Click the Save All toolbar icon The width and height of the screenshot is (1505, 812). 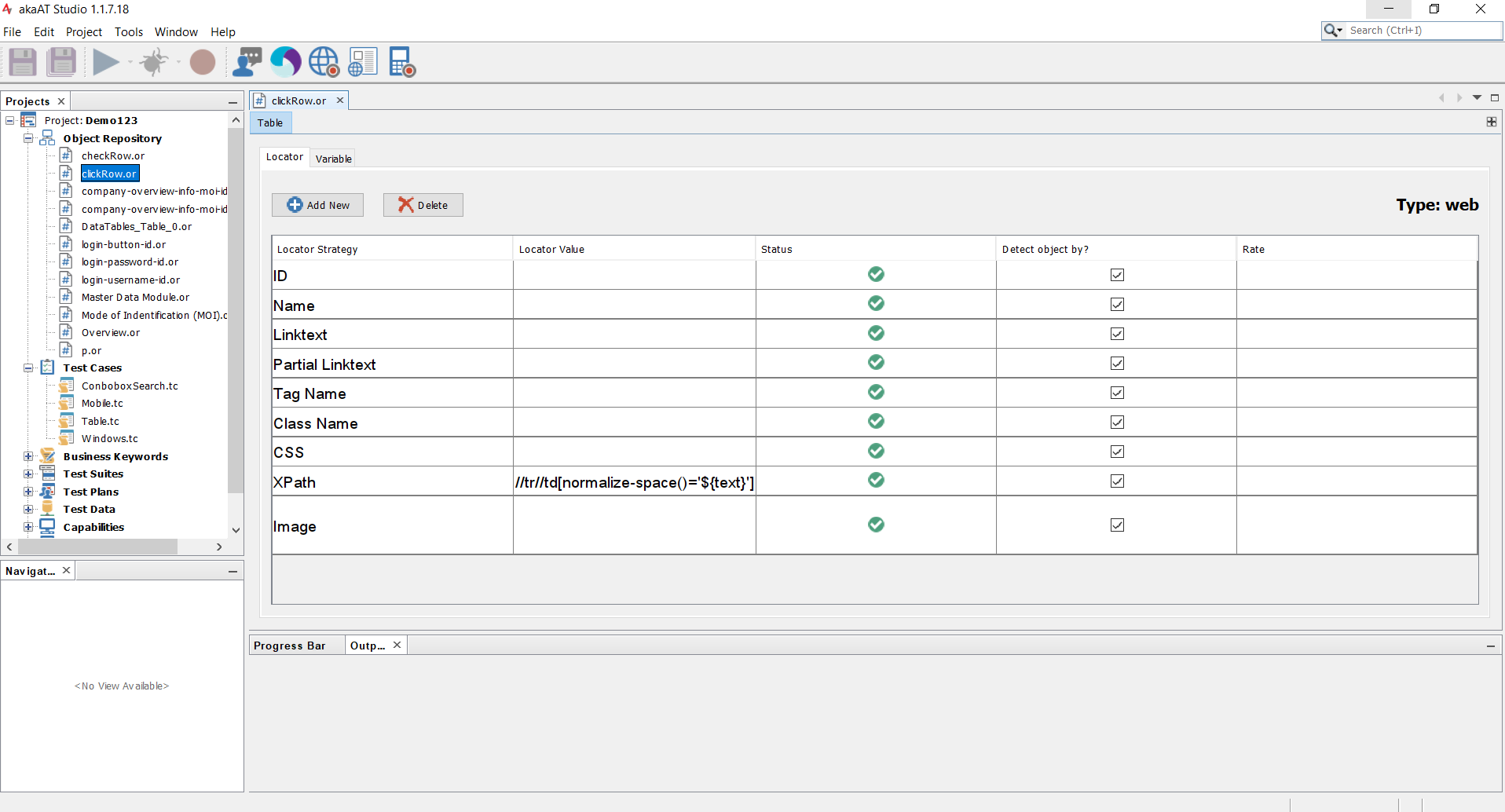pyautogui.click(x=61, y=62)
